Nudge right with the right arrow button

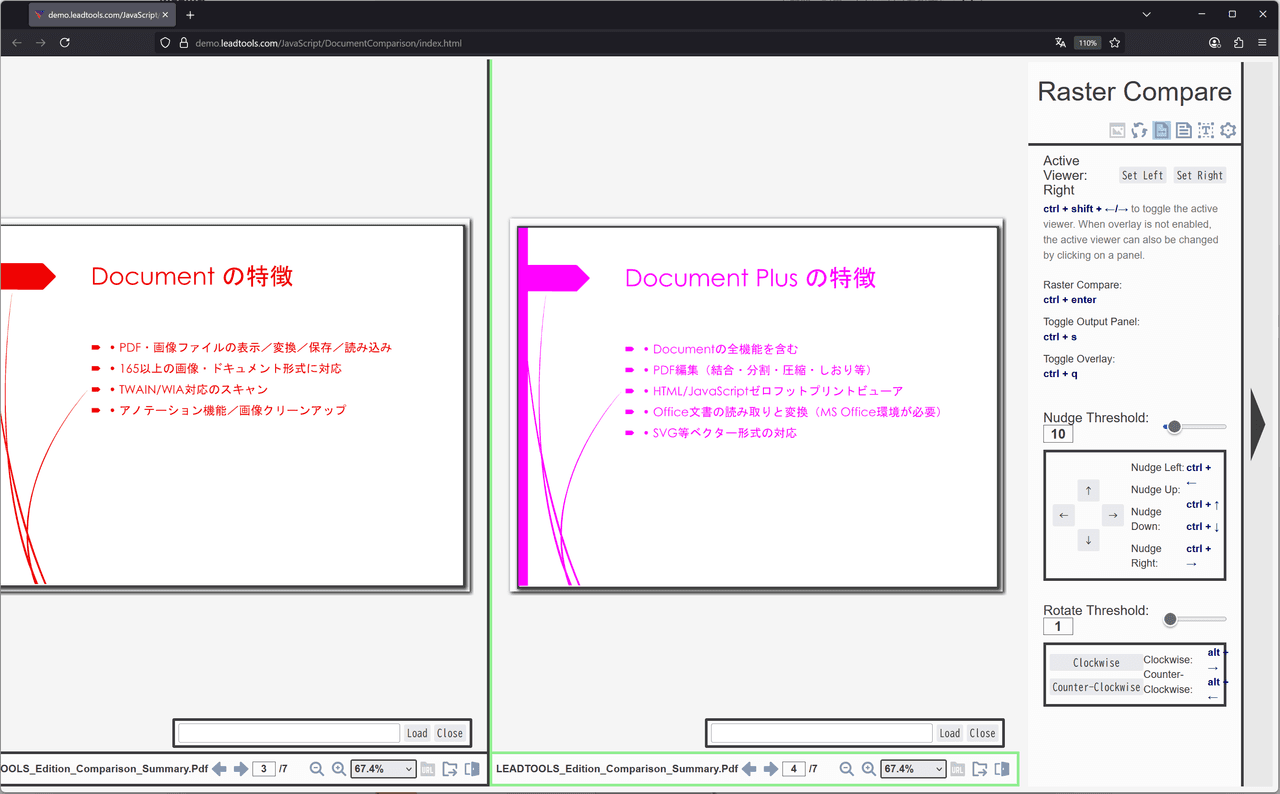pos(1113,515)
